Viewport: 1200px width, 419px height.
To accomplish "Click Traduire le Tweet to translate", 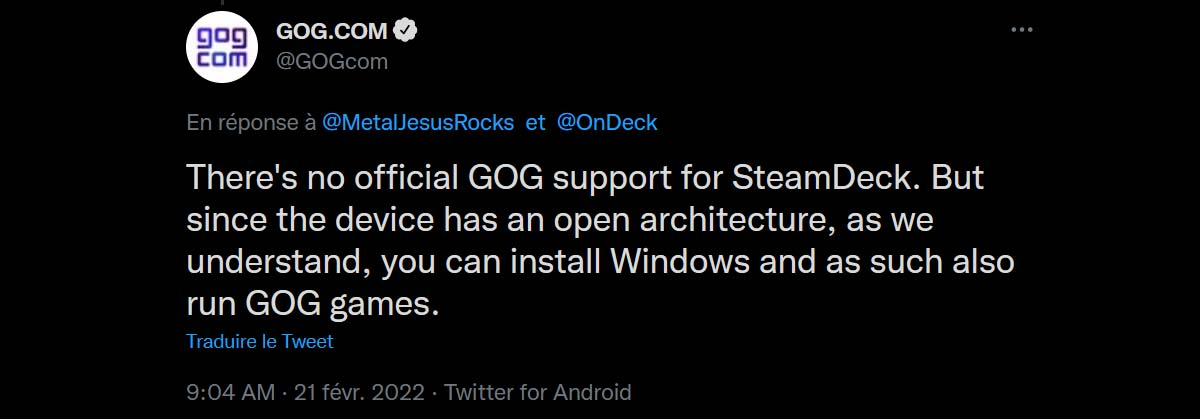I will pyautogui.click(x=259, y=342).
